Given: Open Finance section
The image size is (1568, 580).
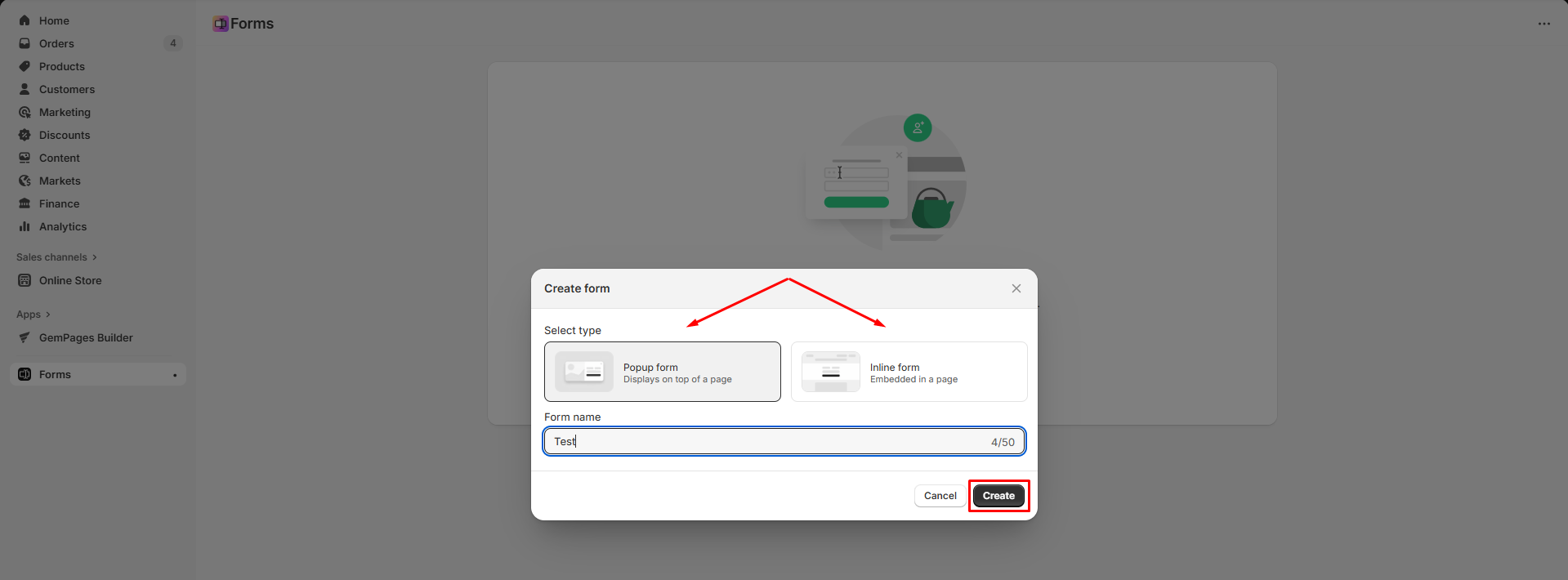Looking at the screenshot, I should (x=98, y=203).
